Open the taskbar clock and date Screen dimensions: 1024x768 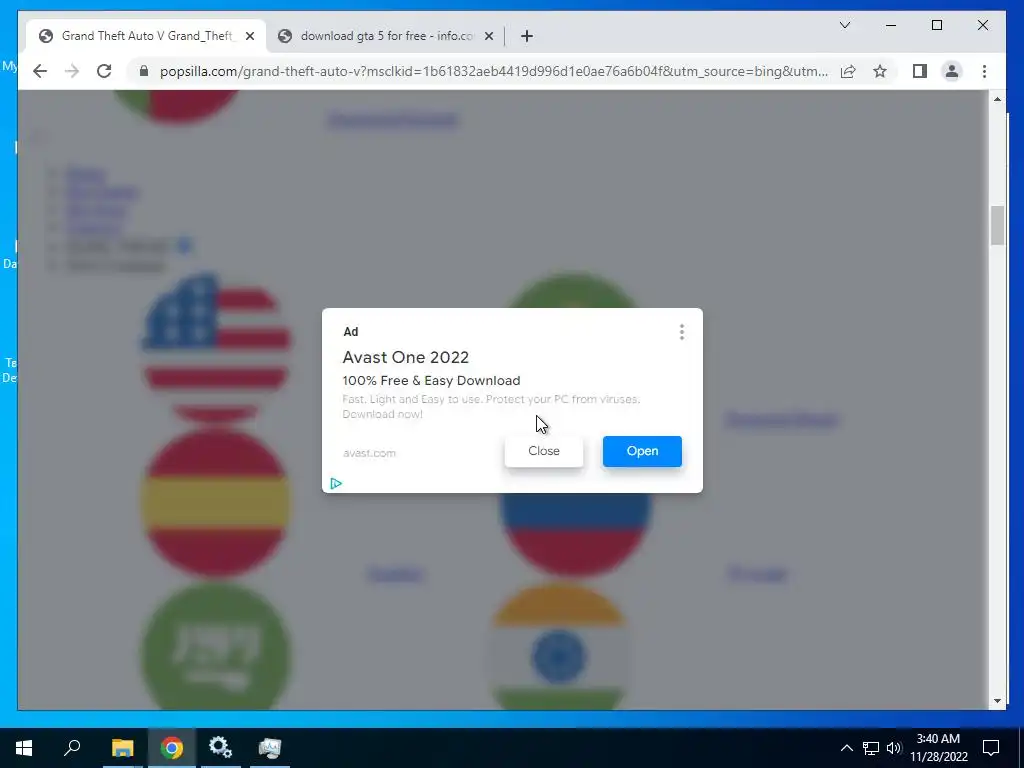pyautogui.click(x=938, y=748)
